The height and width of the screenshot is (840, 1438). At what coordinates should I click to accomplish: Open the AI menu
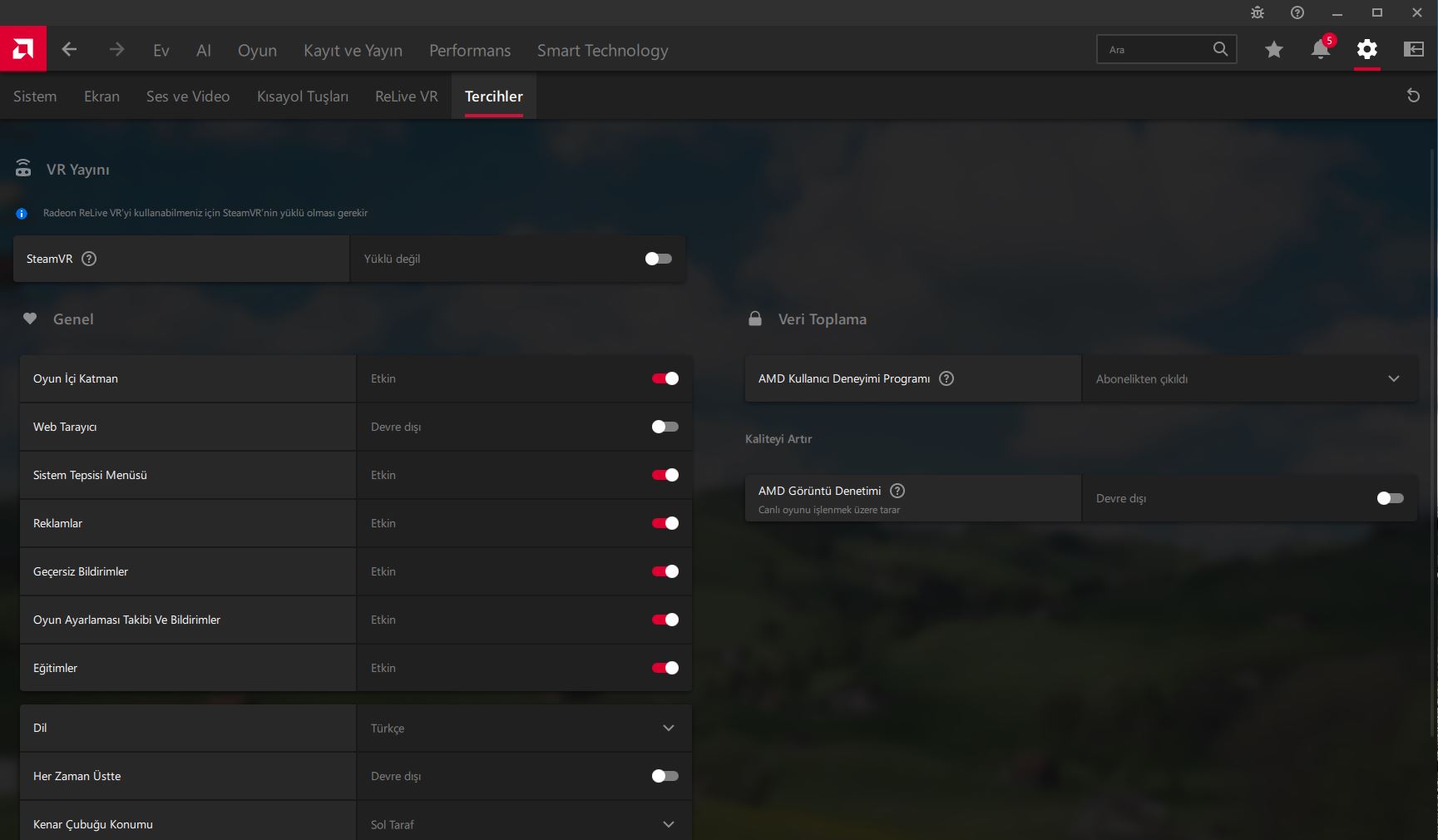[x=204, y=50]
